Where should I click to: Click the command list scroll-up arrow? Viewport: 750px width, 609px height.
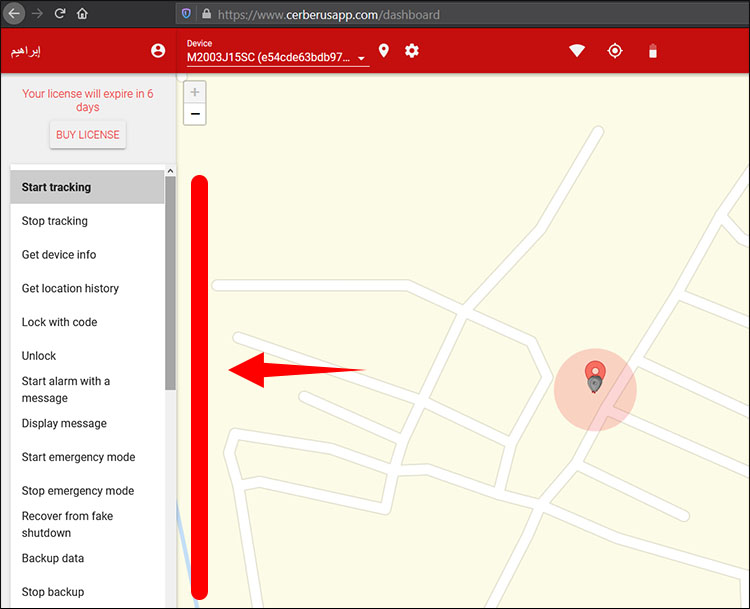pos(170,171)
